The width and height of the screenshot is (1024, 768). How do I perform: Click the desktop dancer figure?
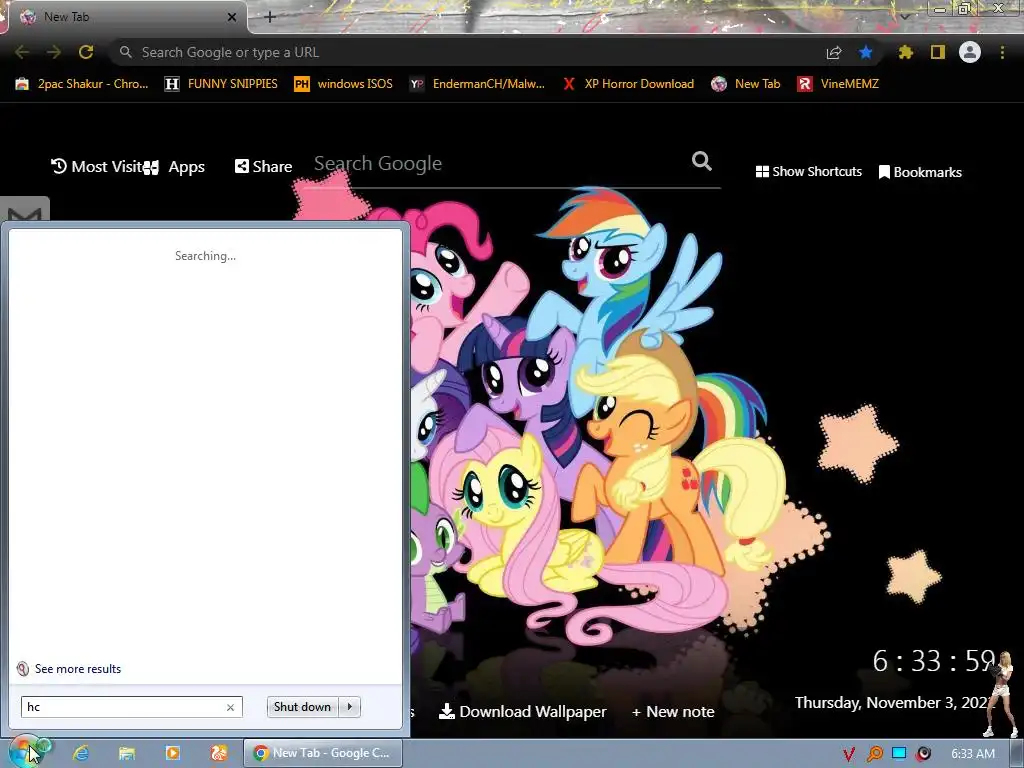tap(1000, 693)
